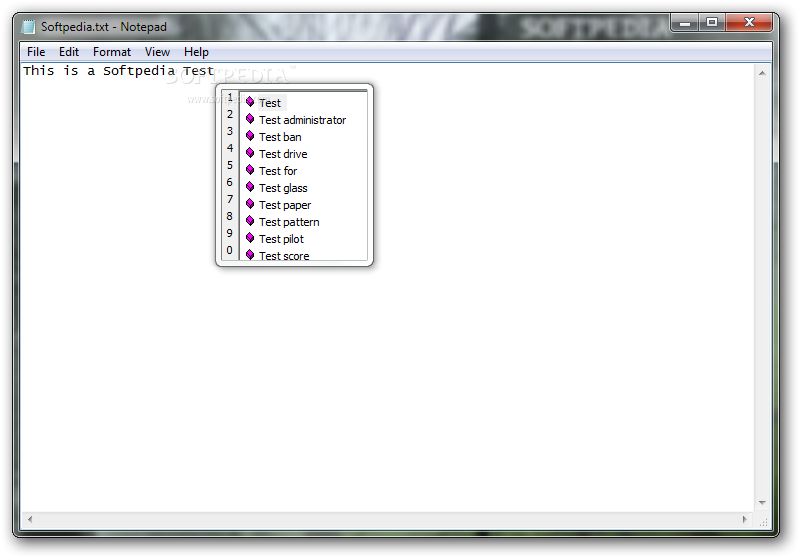This screenshot has height=558, width=800.
Task: Click shortcut number 3 in suggestion list
Action: 230,131
